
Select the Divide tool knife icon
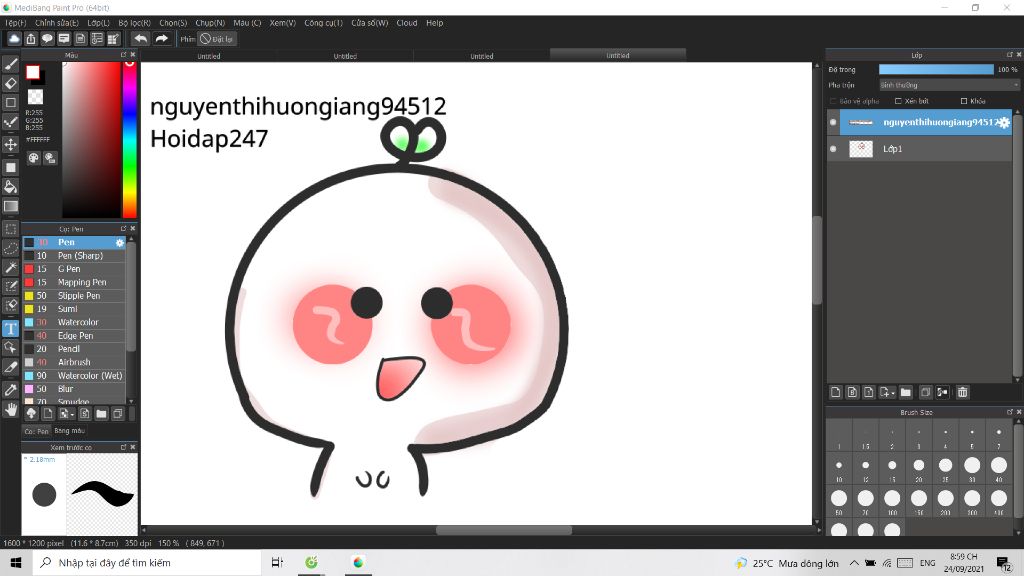pyautogui.click(x=10, y=367)
